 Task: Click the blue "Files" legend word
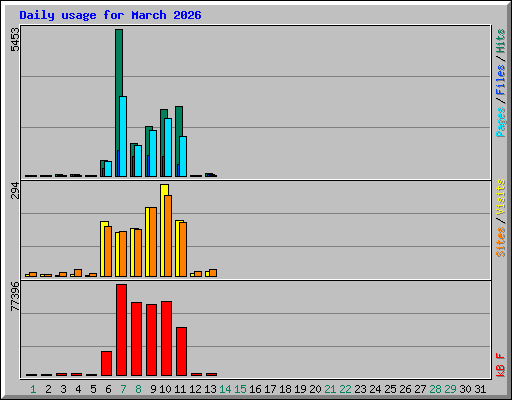tap(501, 80)
